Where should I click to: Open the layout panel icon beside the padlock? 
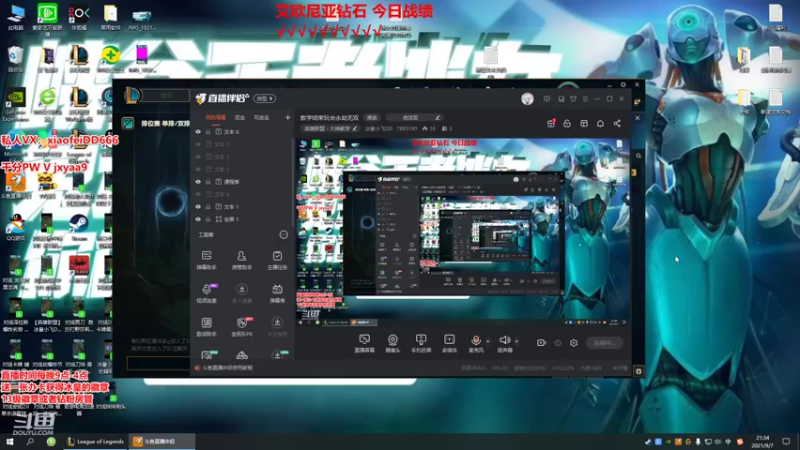point(584,123)
